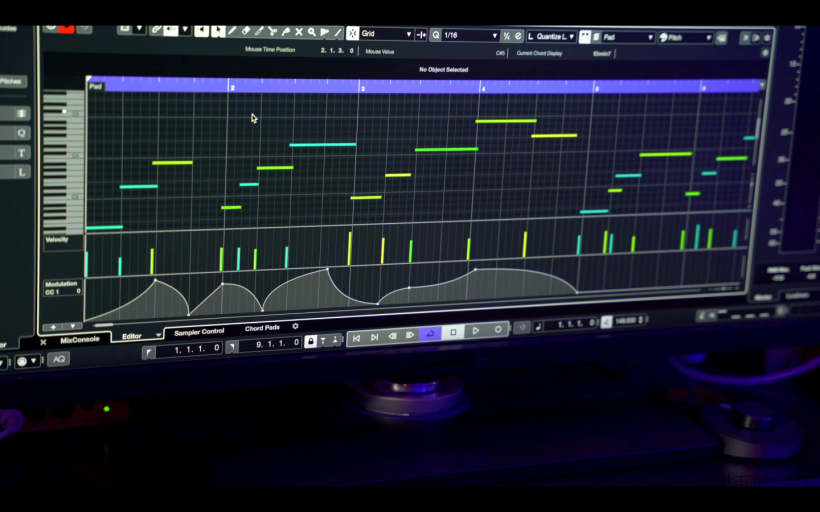Viewport: 820px width, 512px height.
Task: Add a controller lane with plus button
Action: (x=53, y=327)
